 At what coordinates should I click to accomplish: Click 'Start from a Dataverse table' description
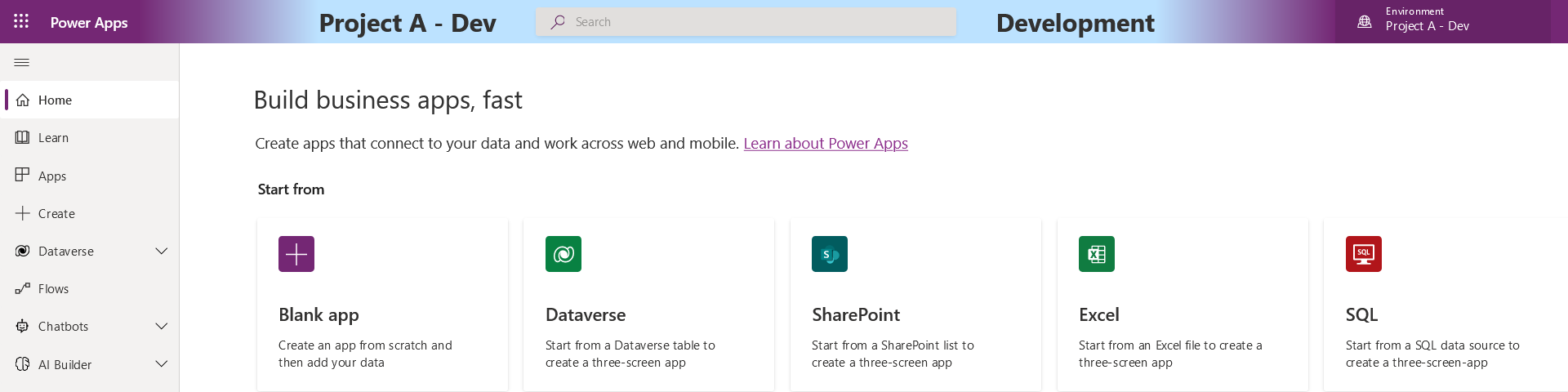tap(630, 354)
